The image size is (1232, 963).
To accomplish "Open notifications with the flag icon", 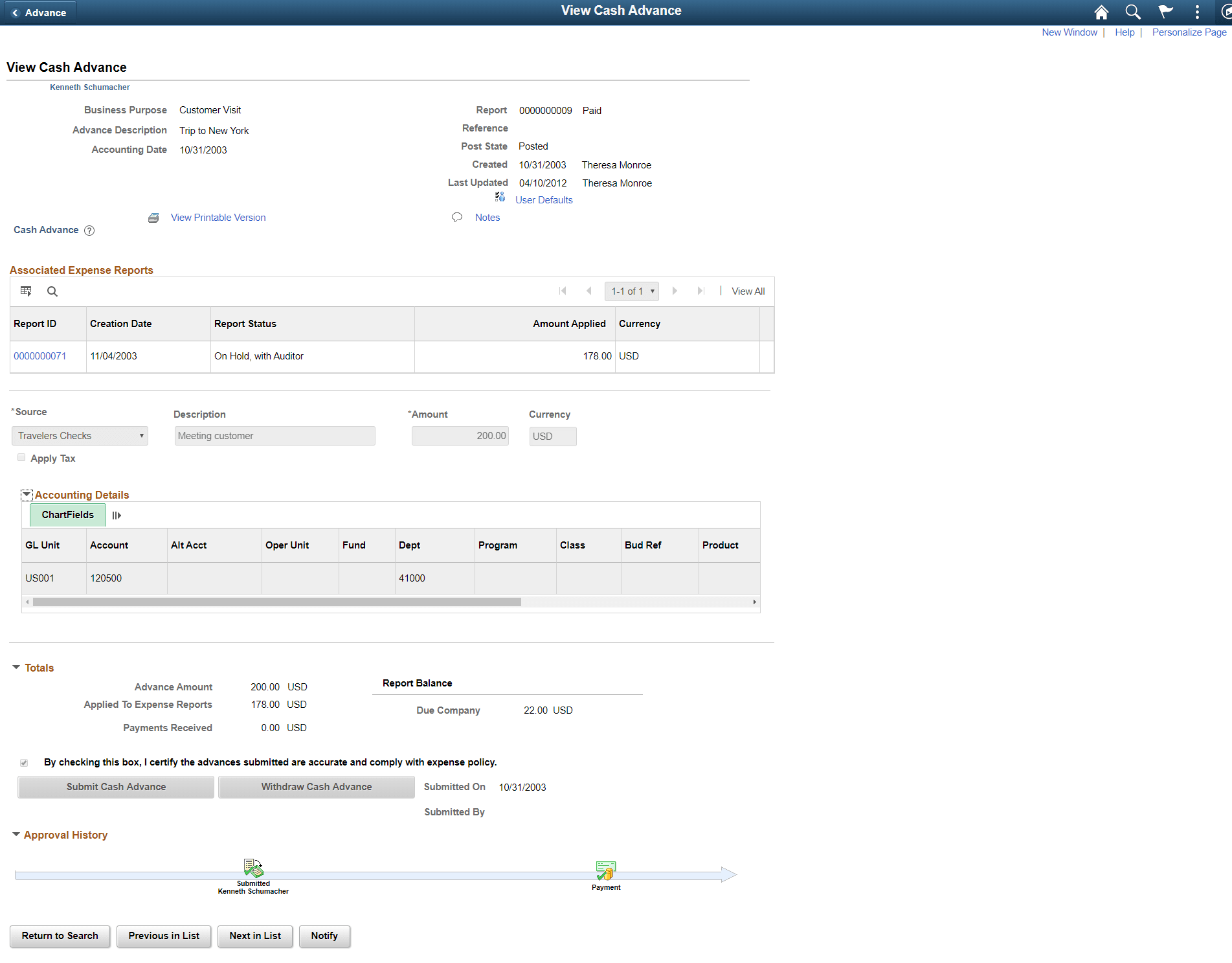I will (x=1165, y=12).
